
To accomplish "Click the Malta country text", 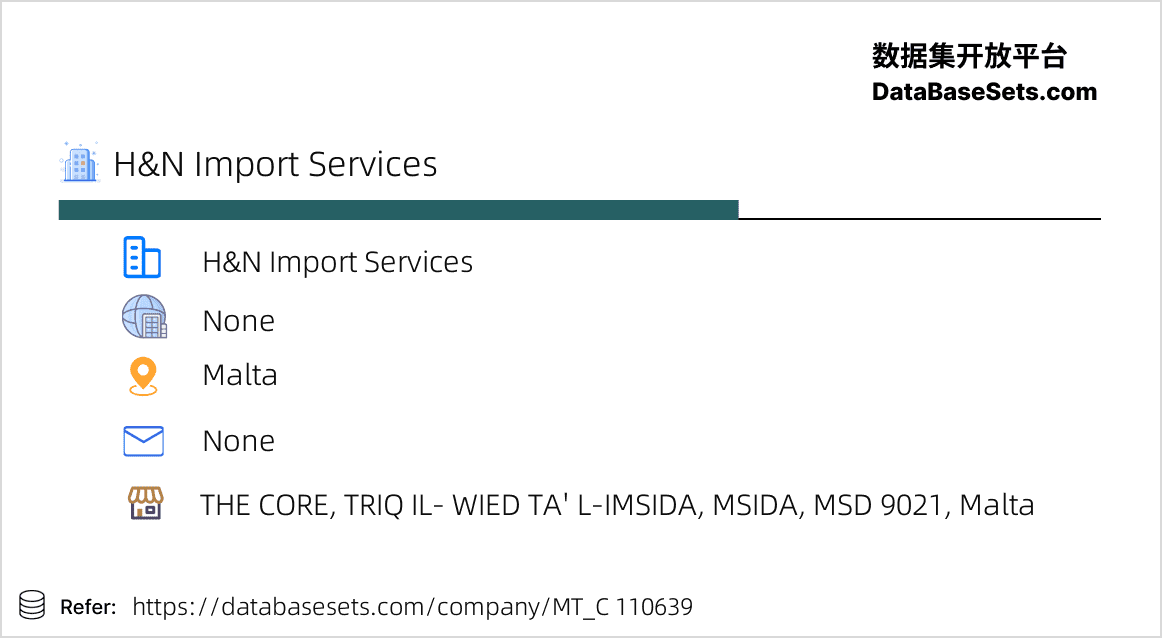I will [x=240, y=375].
